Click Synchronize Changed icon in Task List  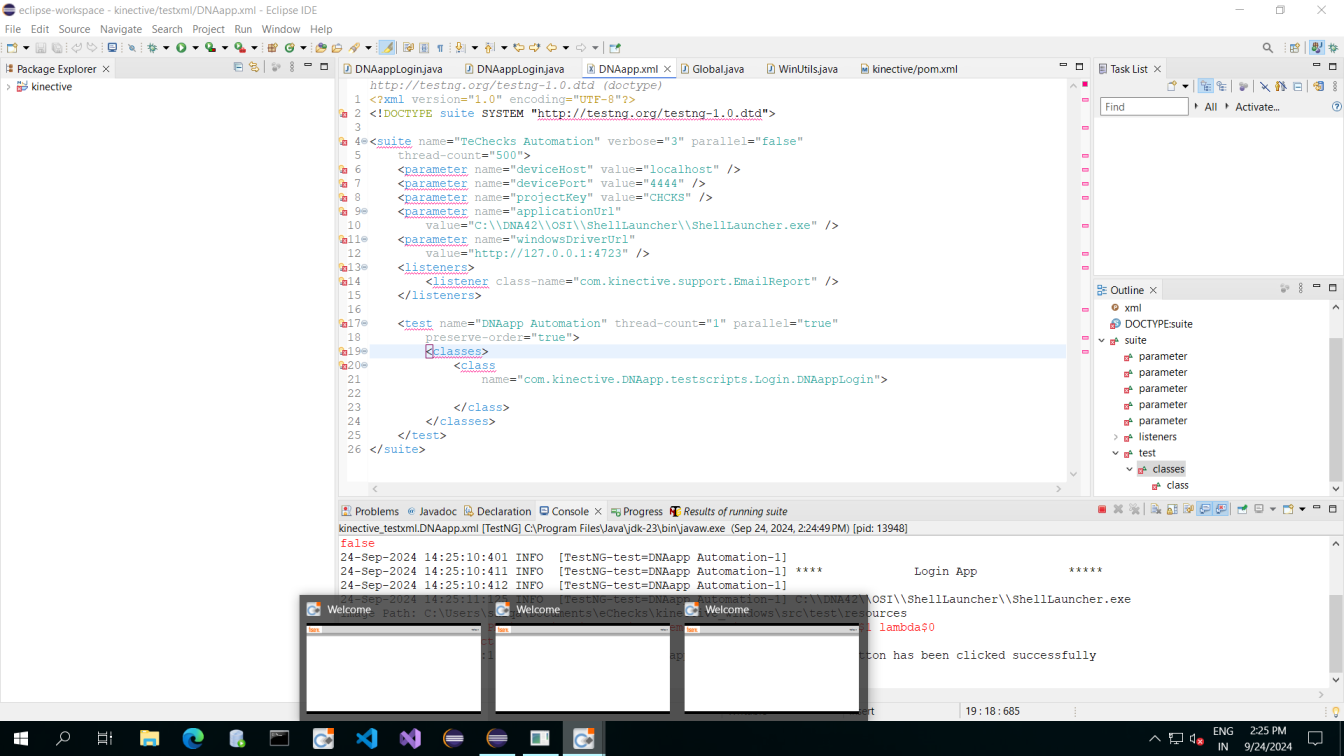click(1318, 87)
